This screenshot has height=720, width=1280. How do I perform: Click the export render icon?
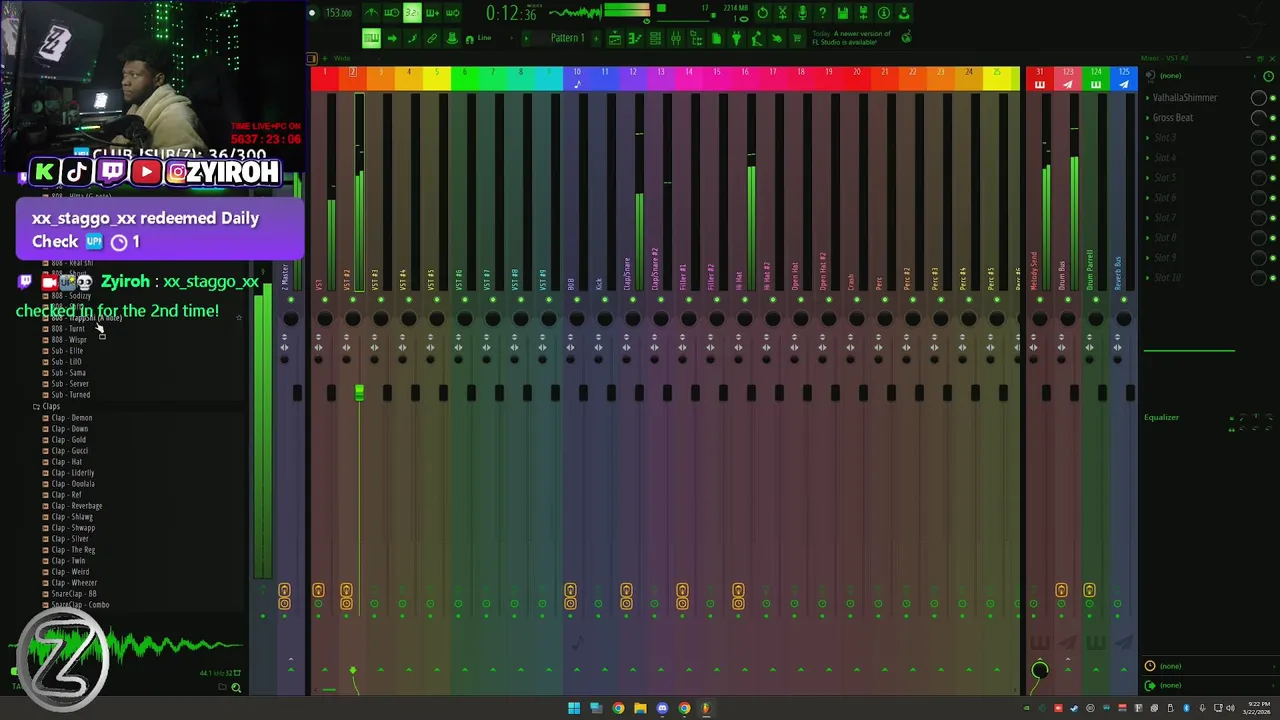[904, 13]
